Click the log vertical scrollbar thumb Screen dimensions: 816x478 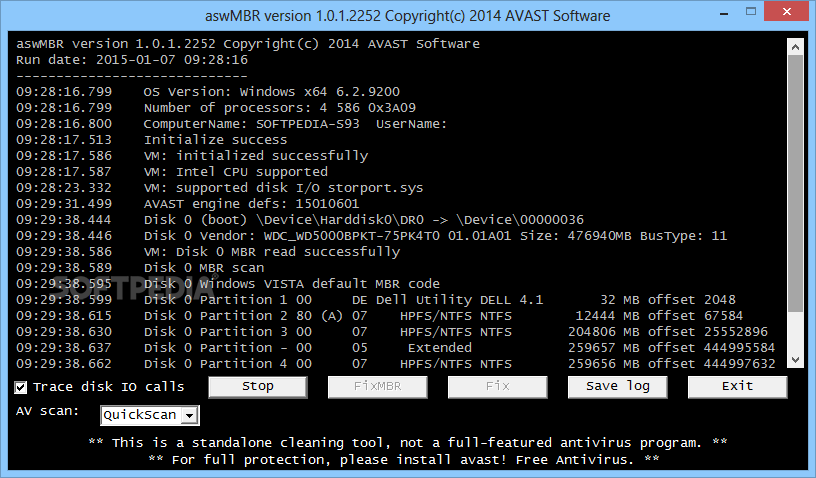click(x=795, y=184)
